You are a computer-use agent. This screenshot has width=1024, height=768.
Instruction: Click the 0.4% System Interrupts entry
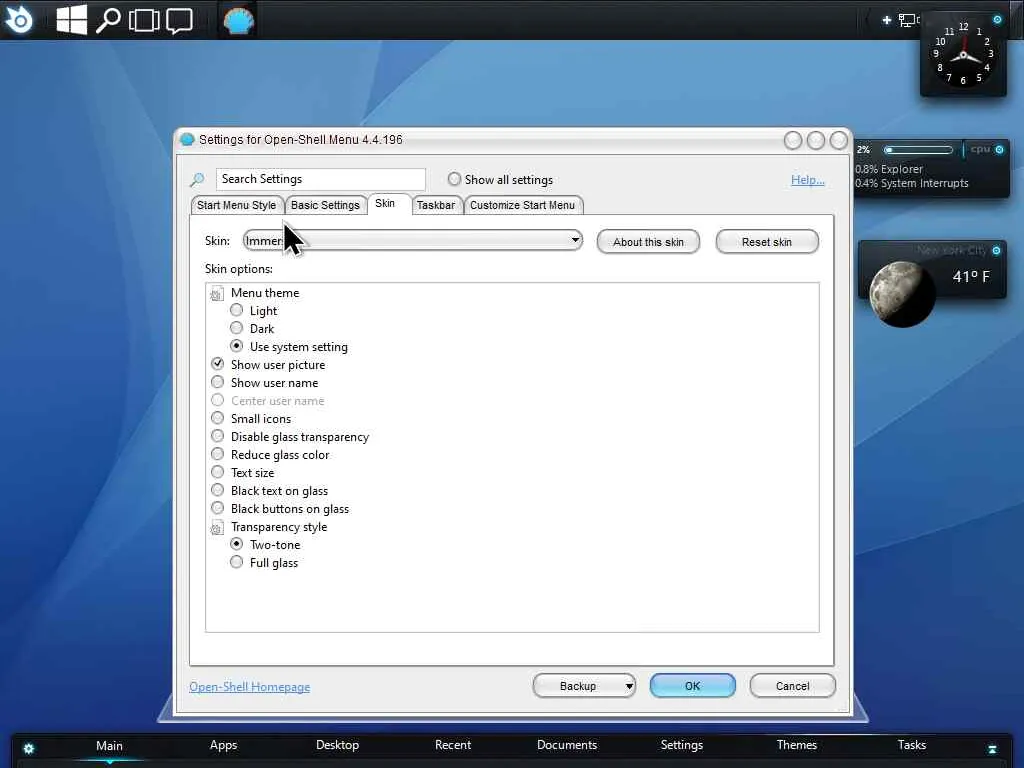coord(912,184)
